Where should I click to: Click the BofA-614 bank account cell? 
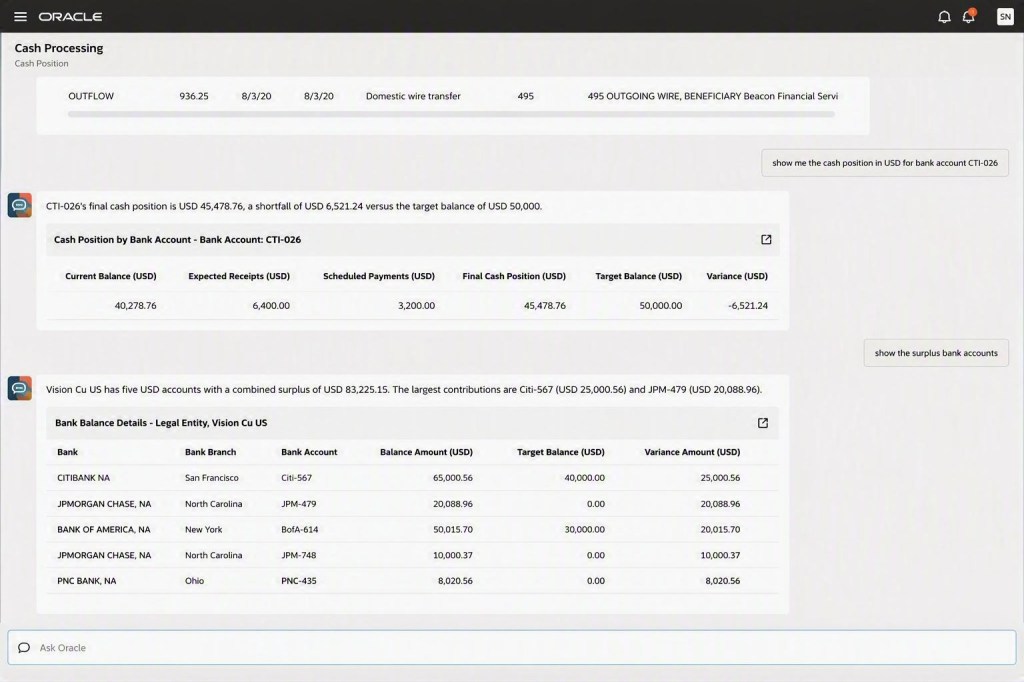coord(300,529)
